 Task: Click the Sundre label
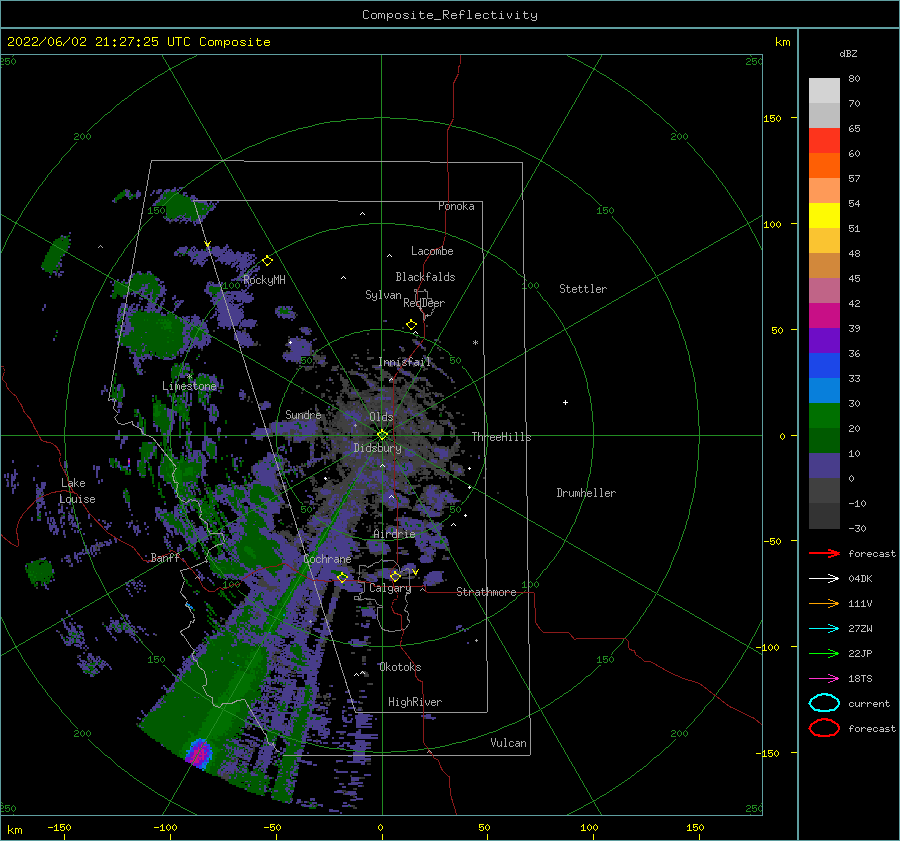(303, 414)
